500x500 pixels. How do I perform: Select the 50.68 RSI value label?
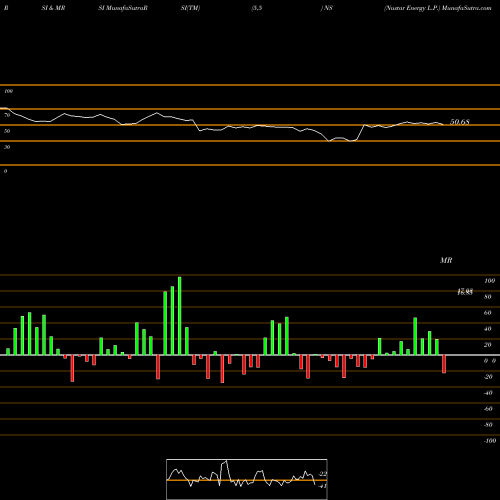tap(460, 122)
